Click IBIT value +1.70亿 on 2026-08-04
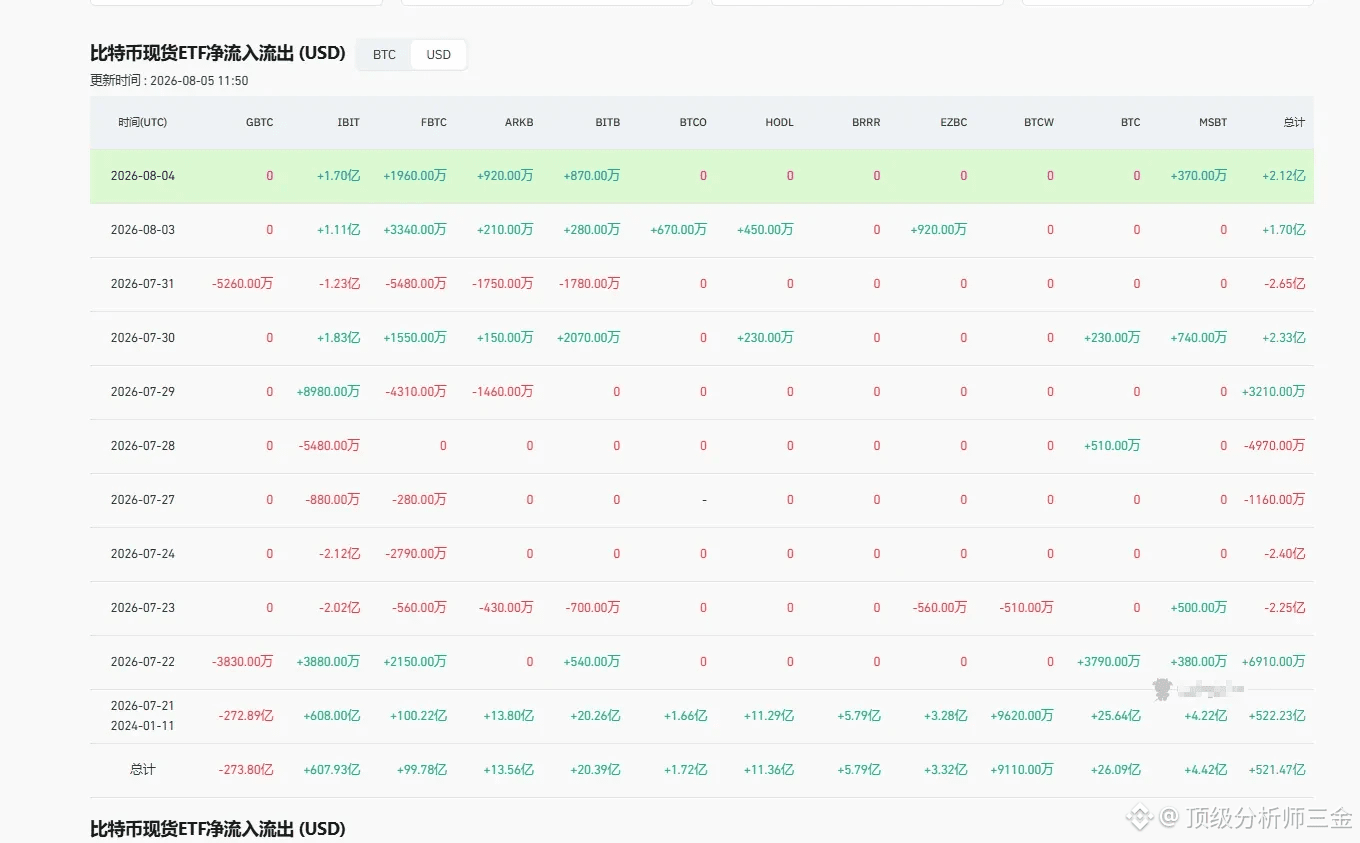Screen dimensions: 1360x843 coord(338,176)
